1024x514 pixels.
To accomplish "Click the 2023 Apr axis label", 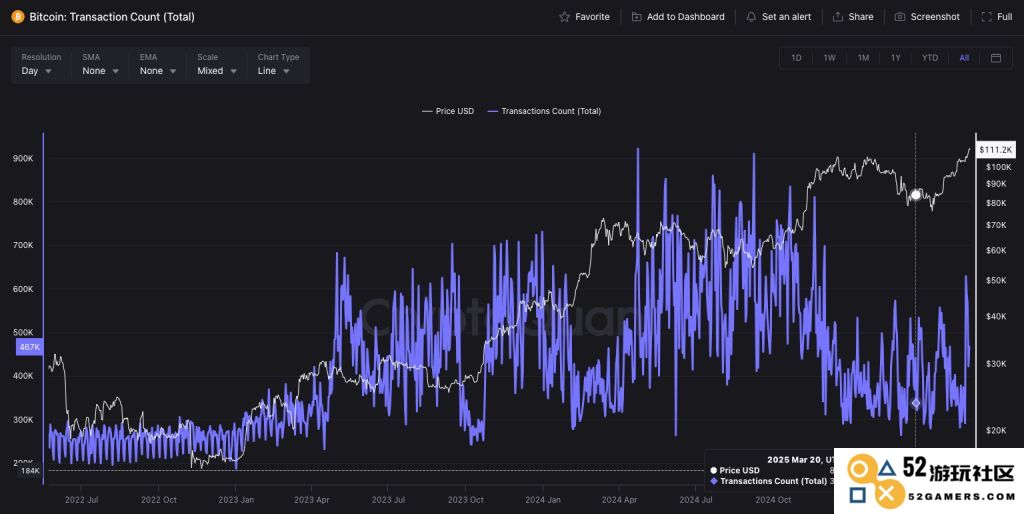I will [x=312, y=500].
